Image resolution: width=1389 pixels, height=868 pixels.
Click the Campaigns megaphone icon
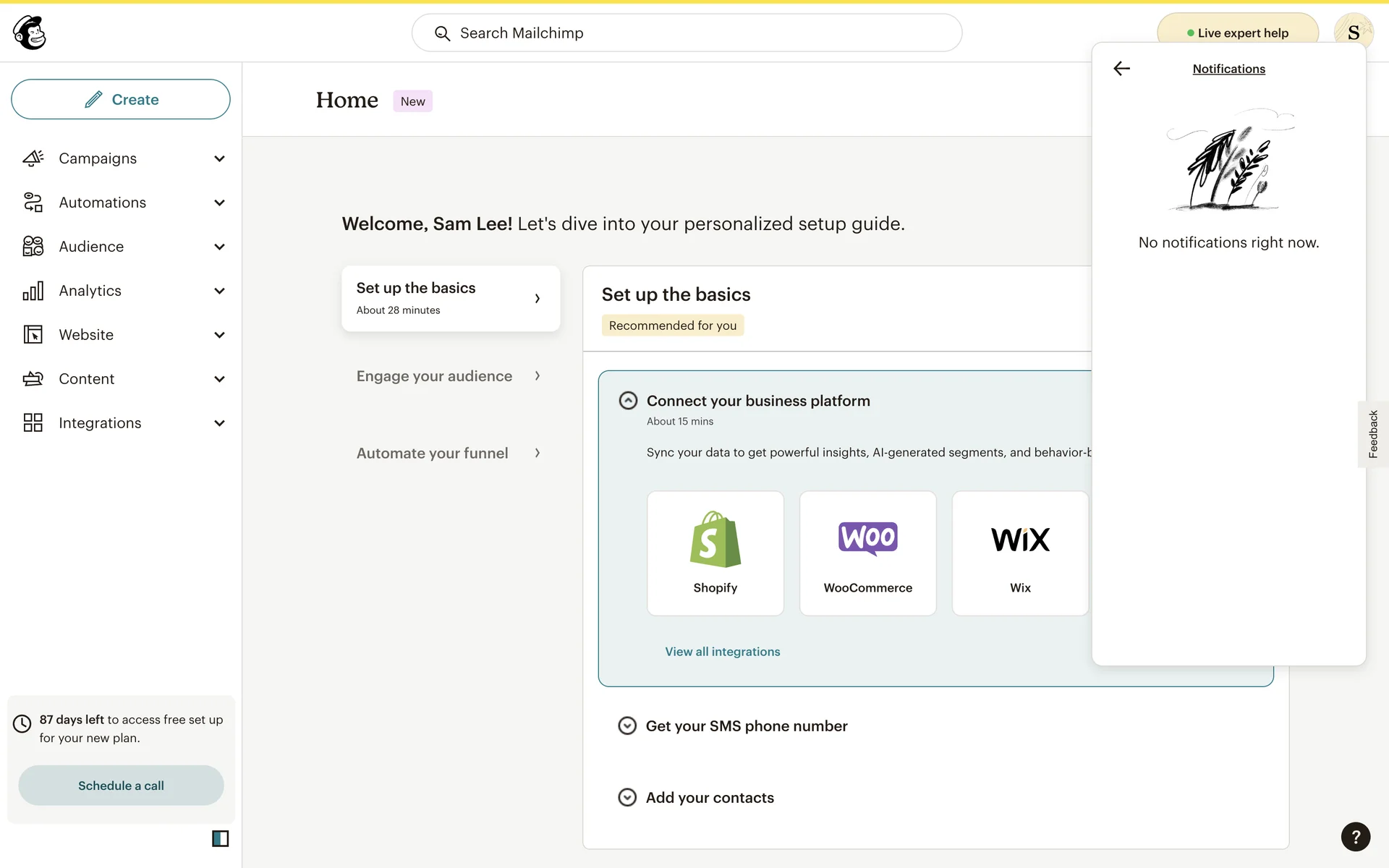[33, 158]
